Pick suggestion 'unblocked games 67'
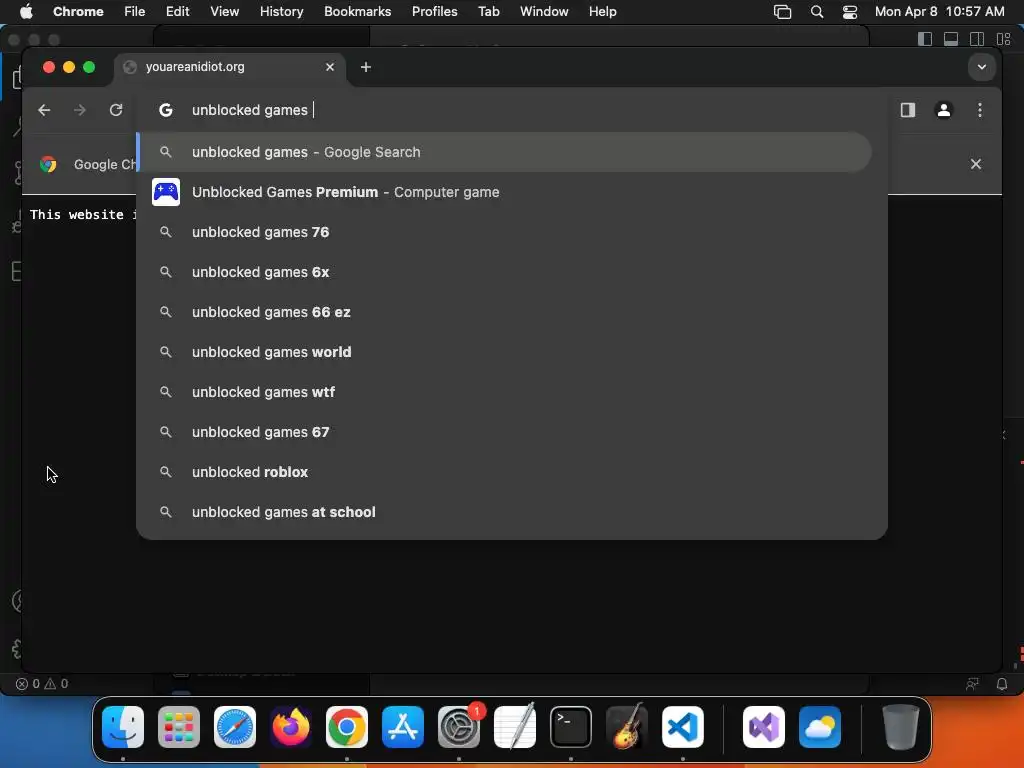This screenshot has width=1024, height=768. [x=504, y=432]
